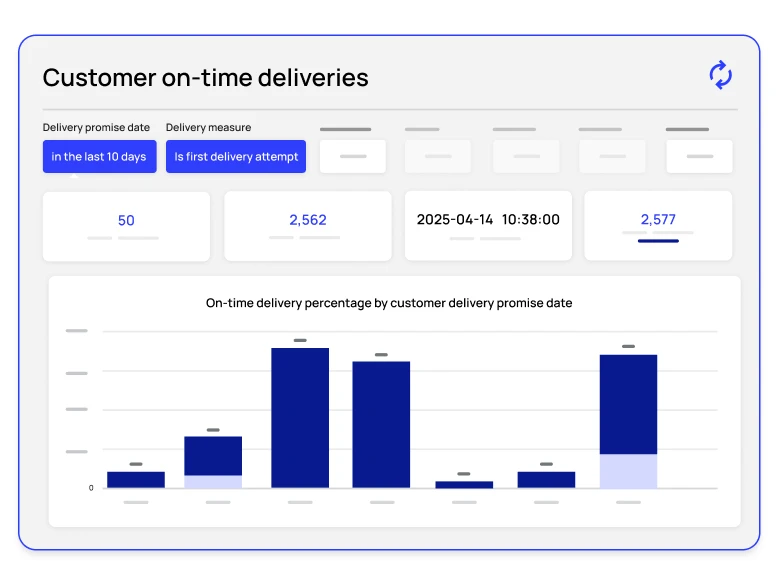The height and width of the screenshot is (585, 779).
Task: Click the refresh icon in the header
Action: (x=720, y=75)
